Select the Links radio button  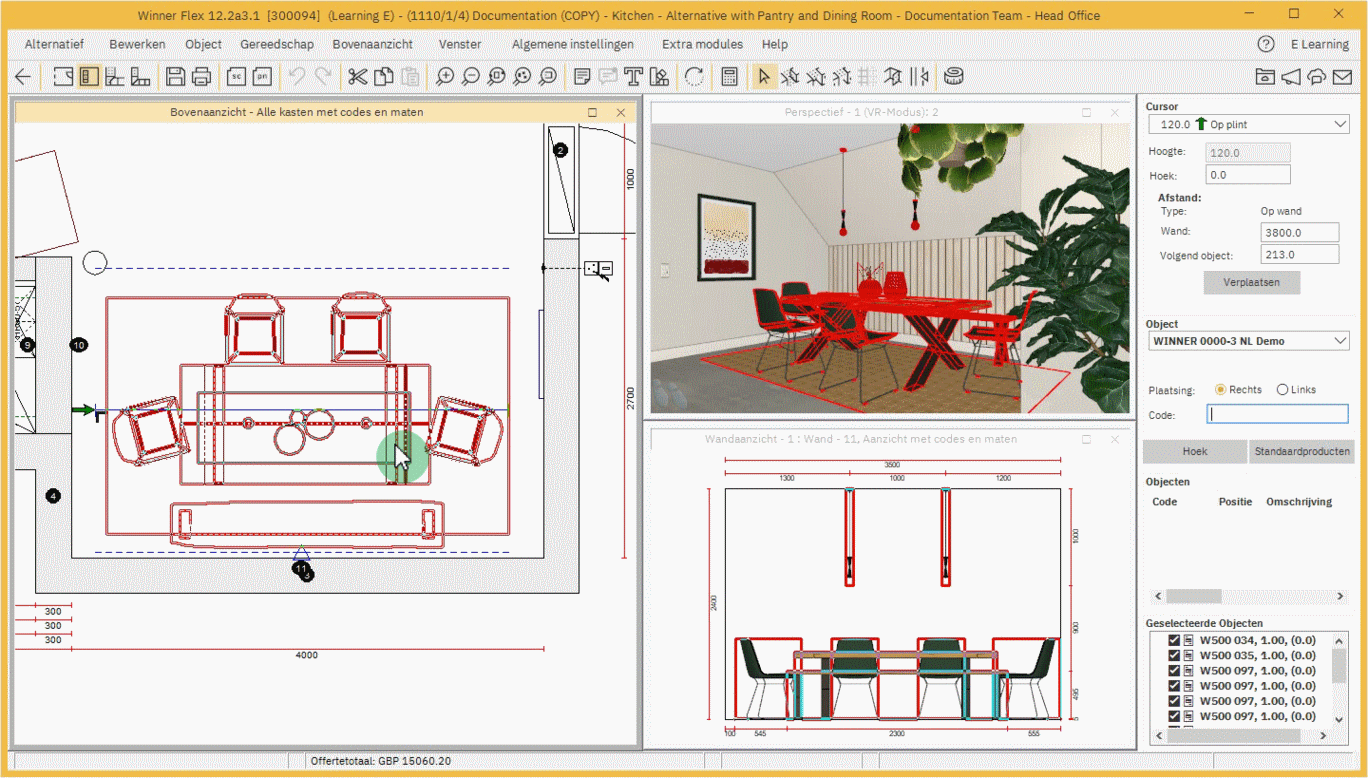pyautogui.click(x=1283, y=390)
